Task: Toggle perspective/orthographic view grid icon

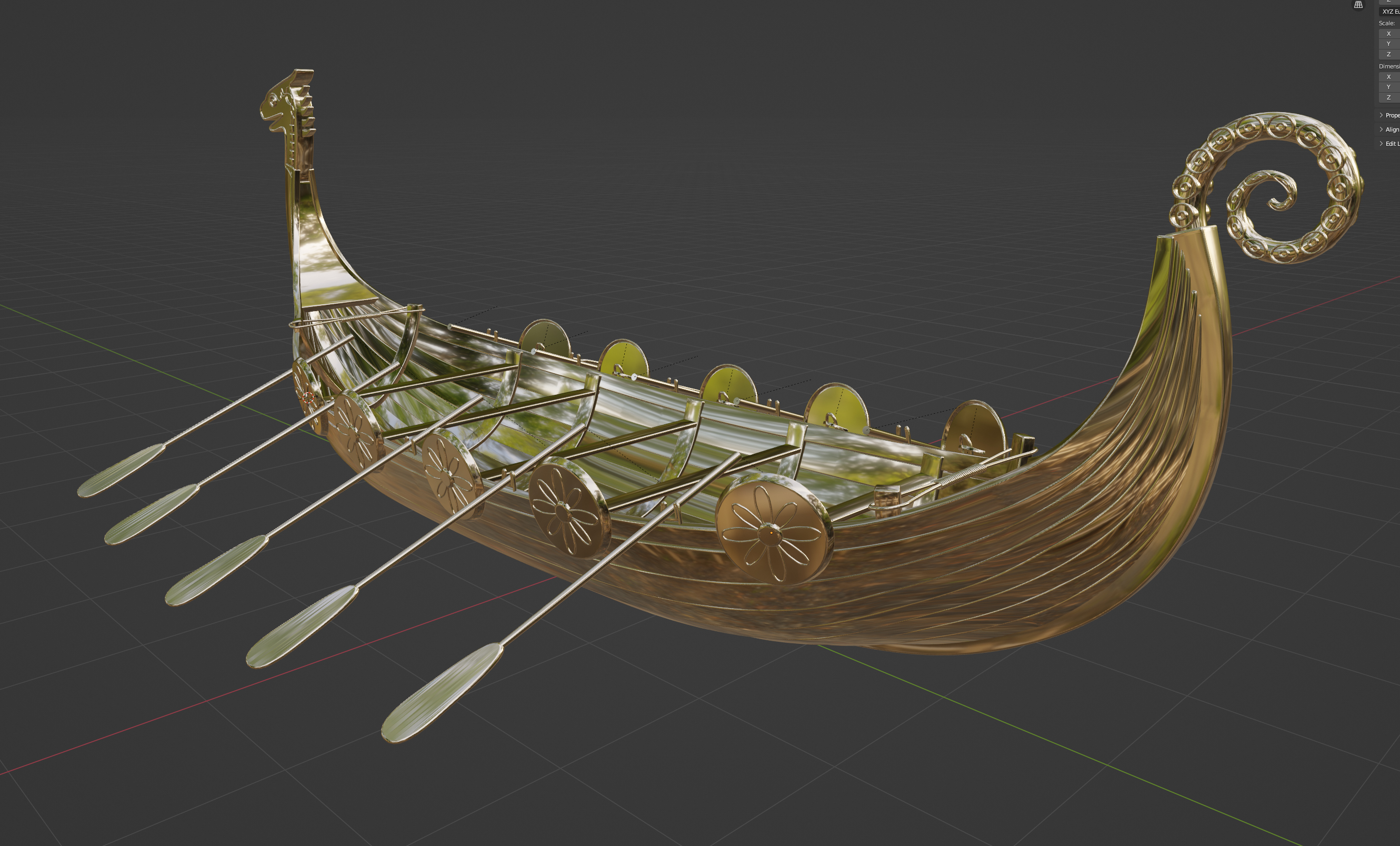Action: pyautogui.click(x=1358, y=5)
